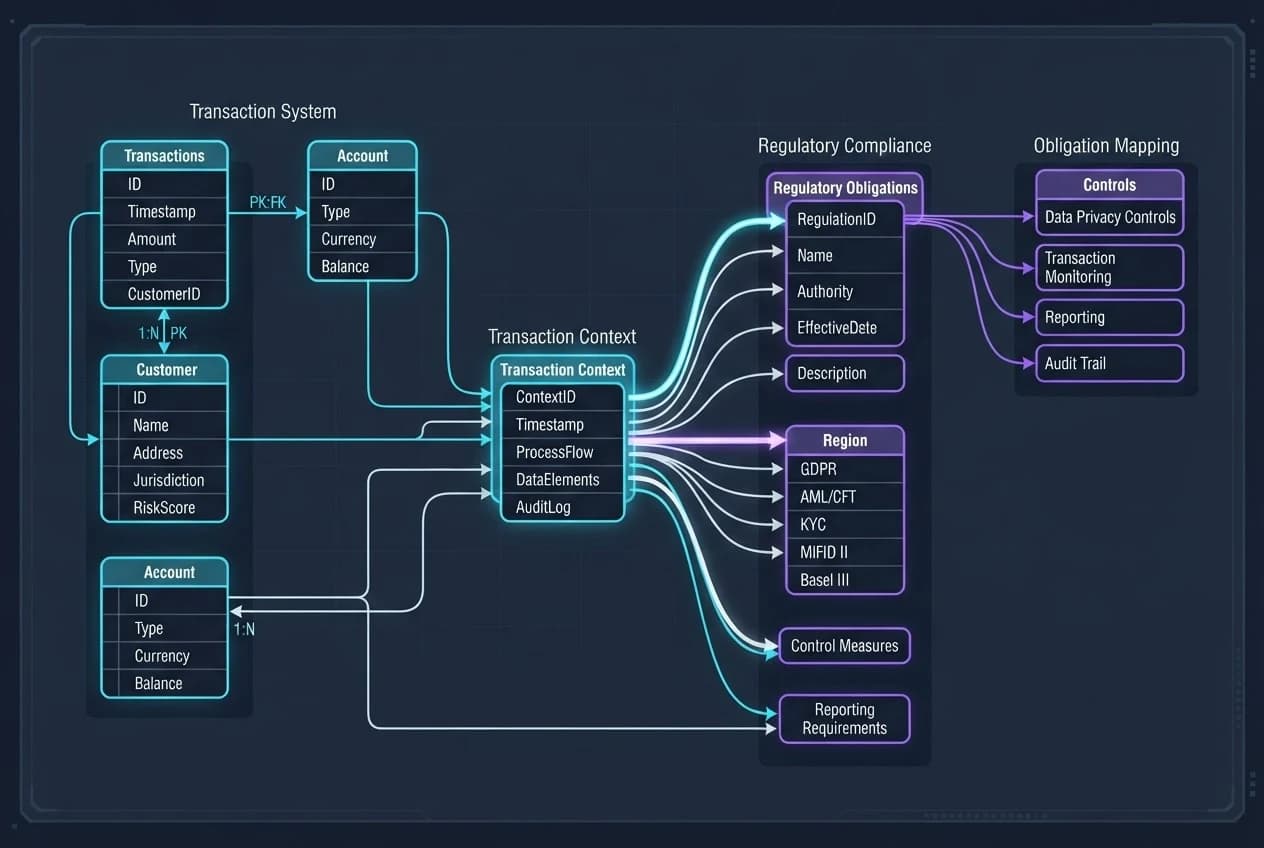The height and width of the screenshot is (848, 1264).
Task: Select the Authority field
Action: tap(845, 292)
